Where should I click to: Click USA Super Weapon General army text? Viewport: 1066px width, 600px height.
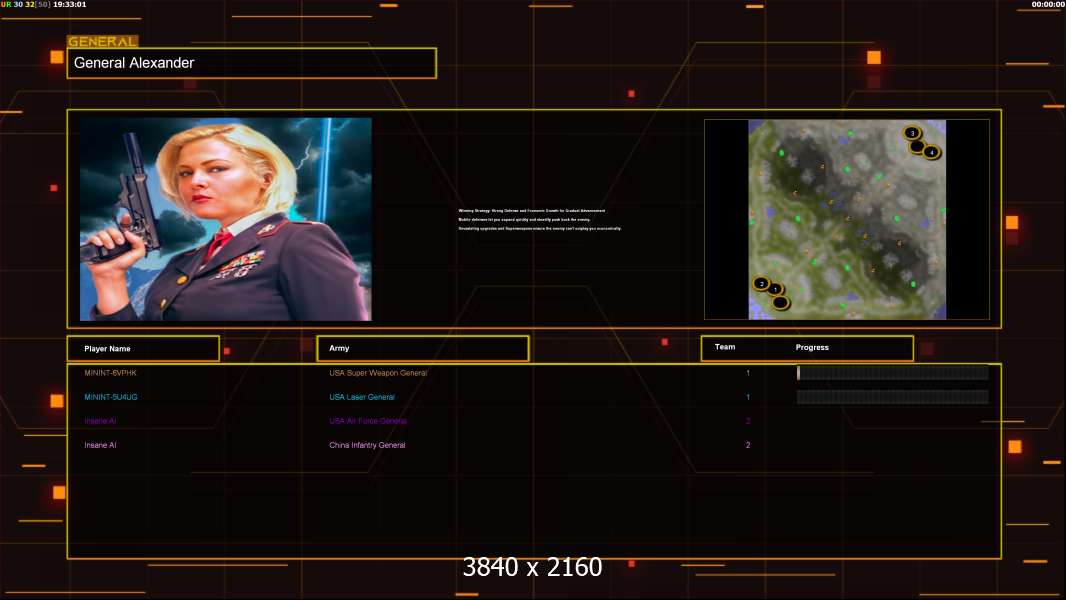click(378, 373)
